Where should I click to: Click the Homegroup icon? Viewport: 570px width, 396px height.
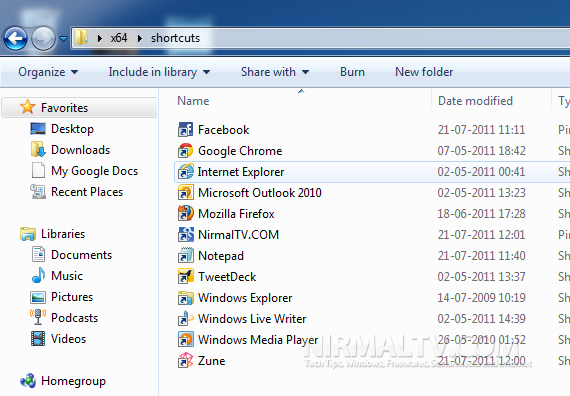point(28,381)
